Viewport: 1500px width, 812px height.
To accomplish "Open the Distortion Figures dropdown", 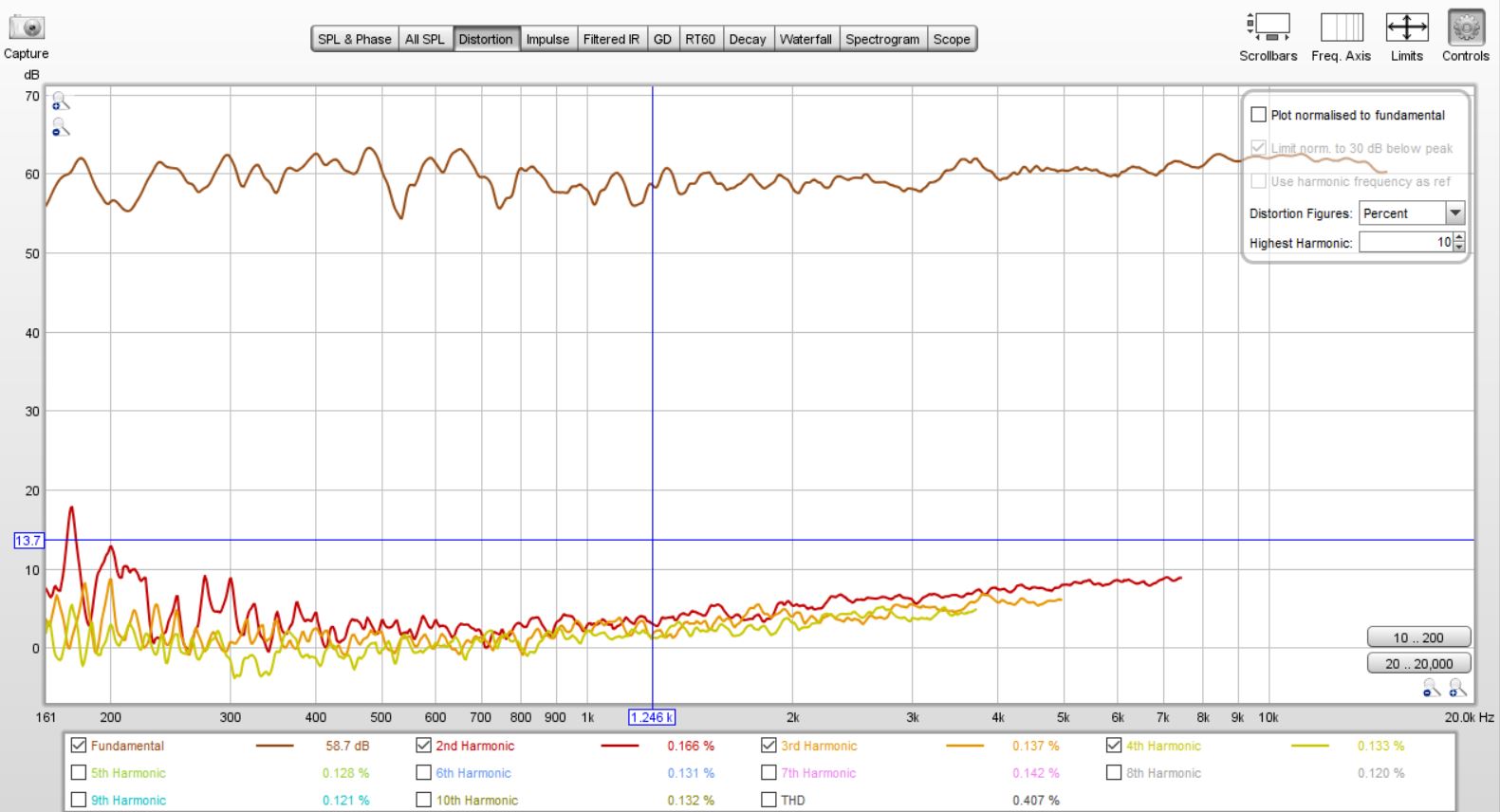I will point(1454,213).
